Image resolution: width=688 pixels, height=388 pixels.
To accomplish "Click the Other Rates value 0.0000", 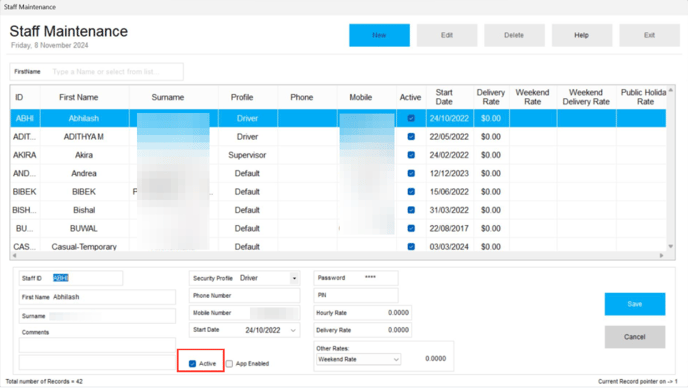I will click(x=435, y=359).
